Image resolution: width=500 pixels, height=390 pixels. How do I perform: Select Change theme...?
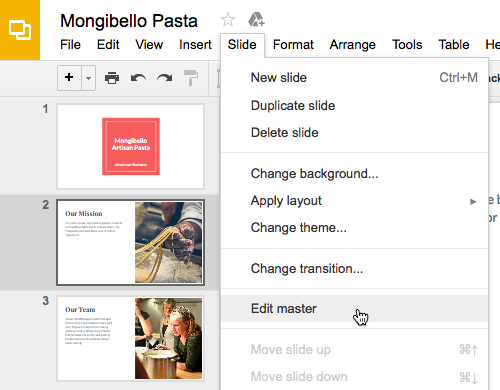click(355, 228)
